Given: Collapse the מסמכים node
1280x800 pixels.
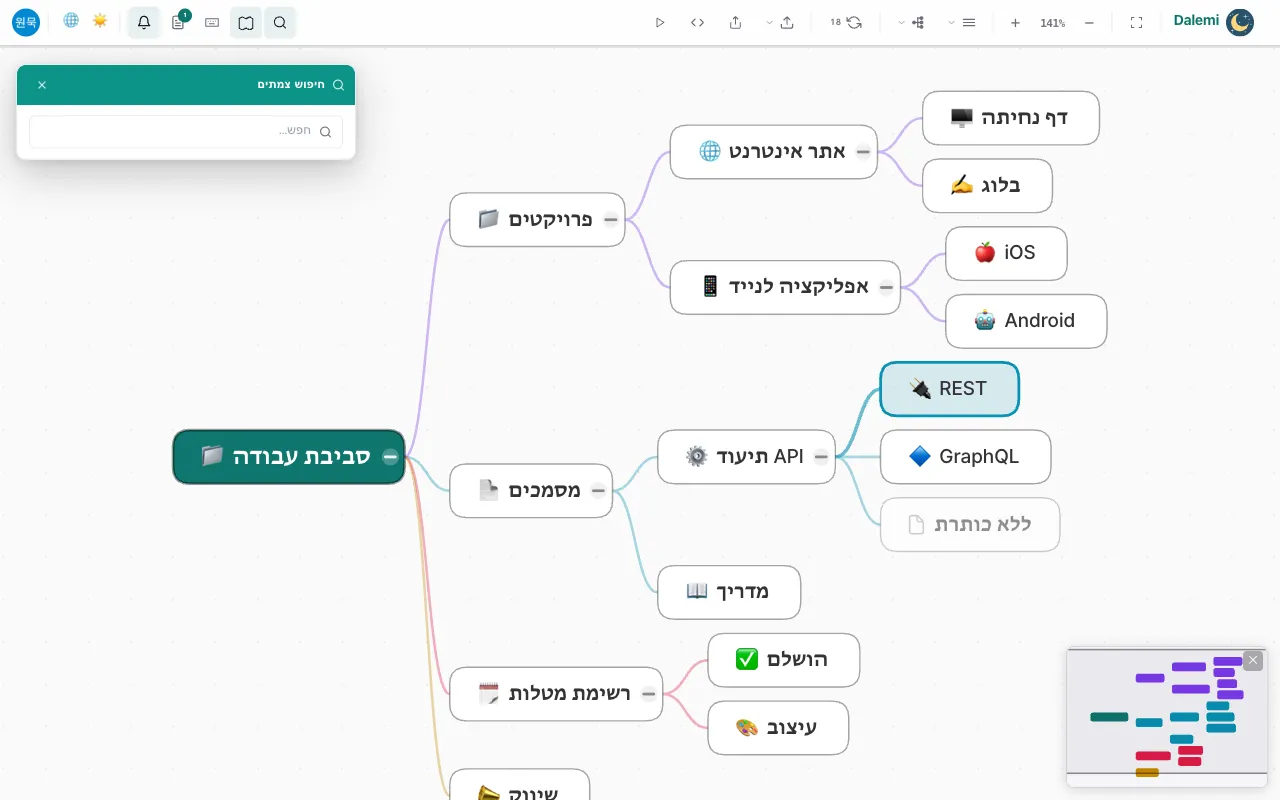Looking at the screenshot, I should pos(598,491).
